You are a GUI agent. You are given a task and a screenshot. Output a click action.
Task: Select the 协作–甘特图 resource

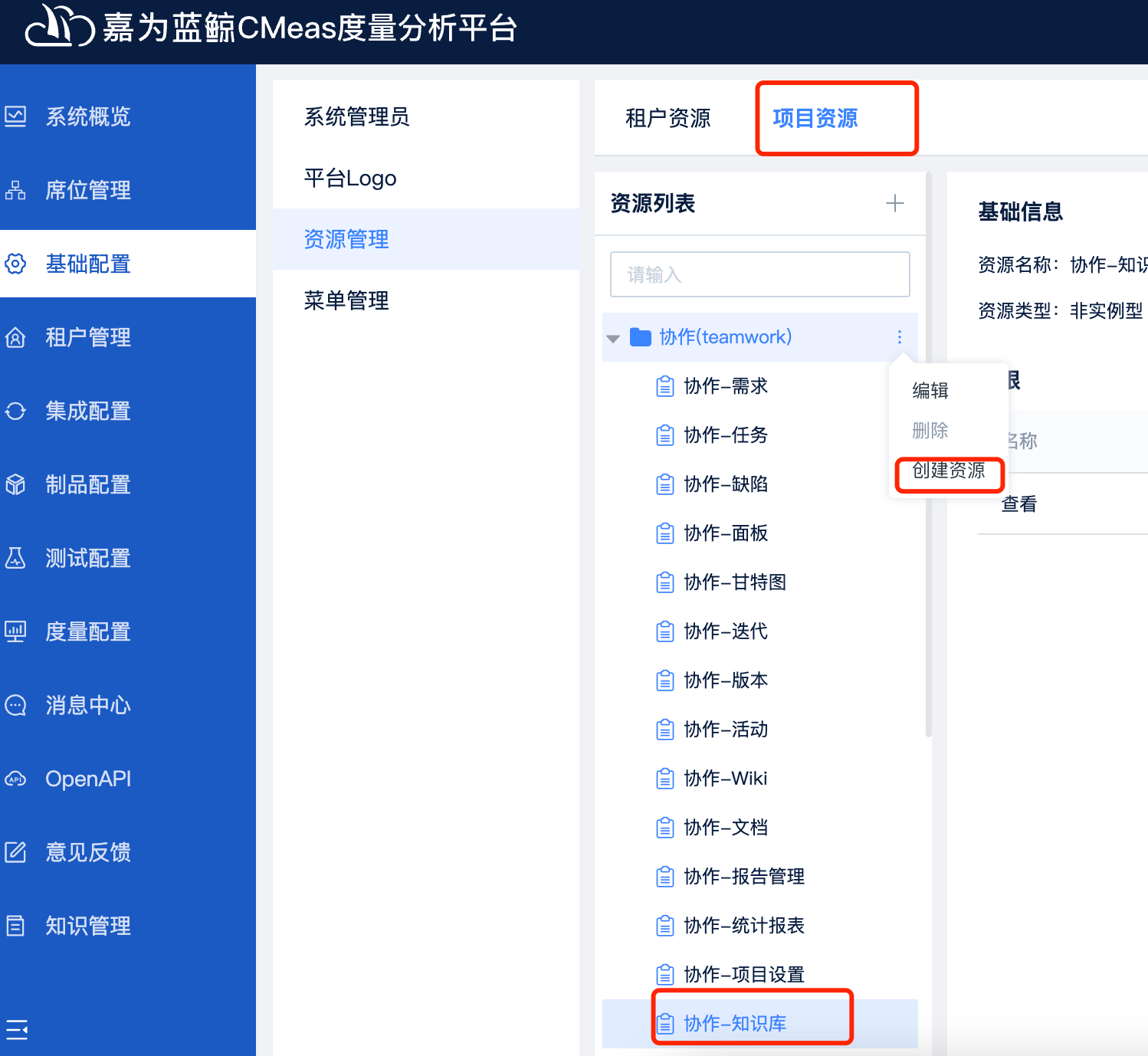[760, 582]
